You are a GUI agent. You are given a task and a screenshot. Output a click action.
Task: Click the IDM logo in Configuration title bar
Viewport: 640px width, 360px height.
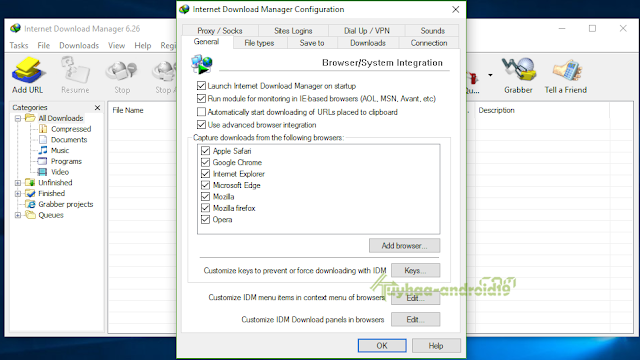[x=184, y=9]
